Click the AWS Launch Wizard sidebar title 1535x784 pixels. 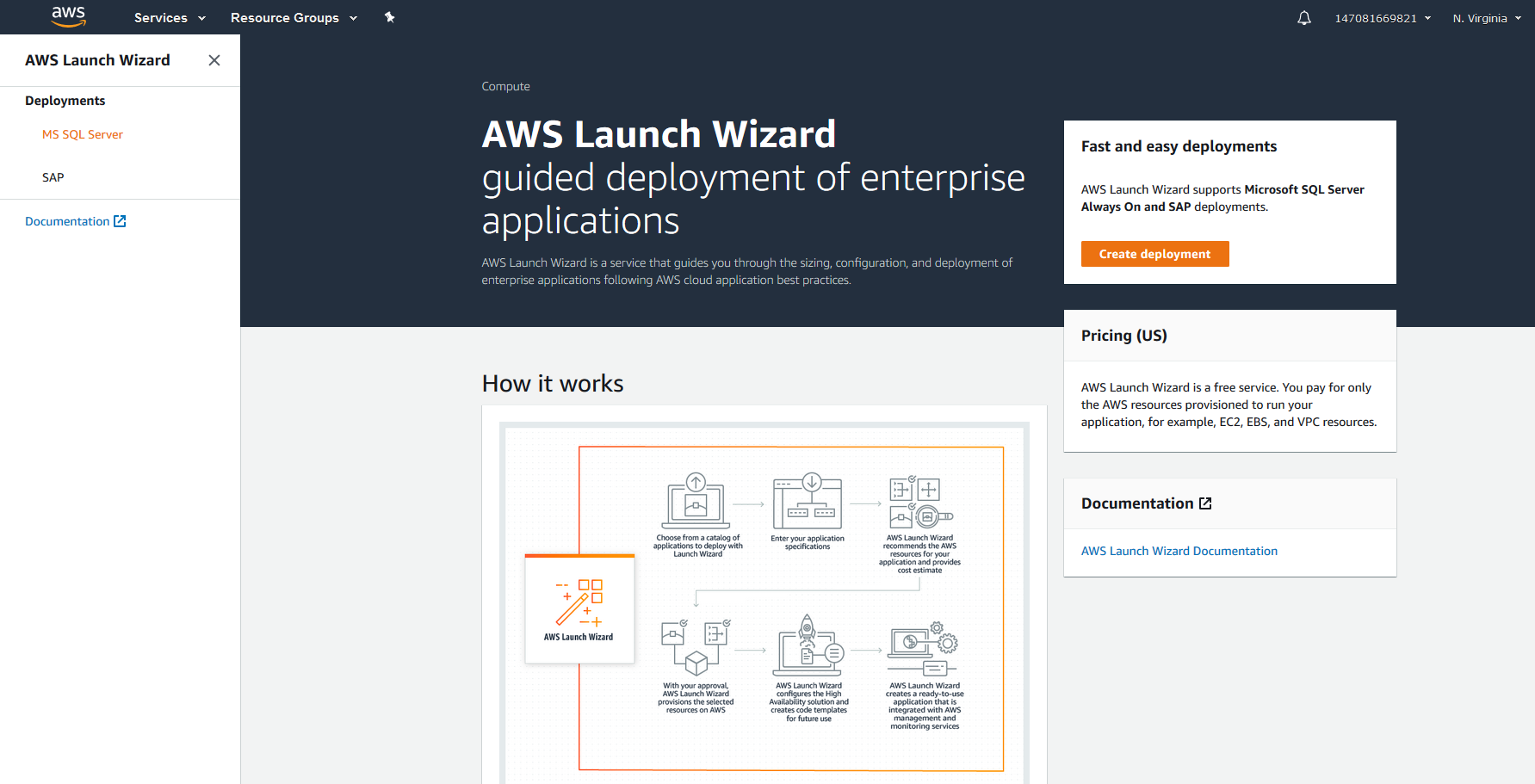(97, 60)
